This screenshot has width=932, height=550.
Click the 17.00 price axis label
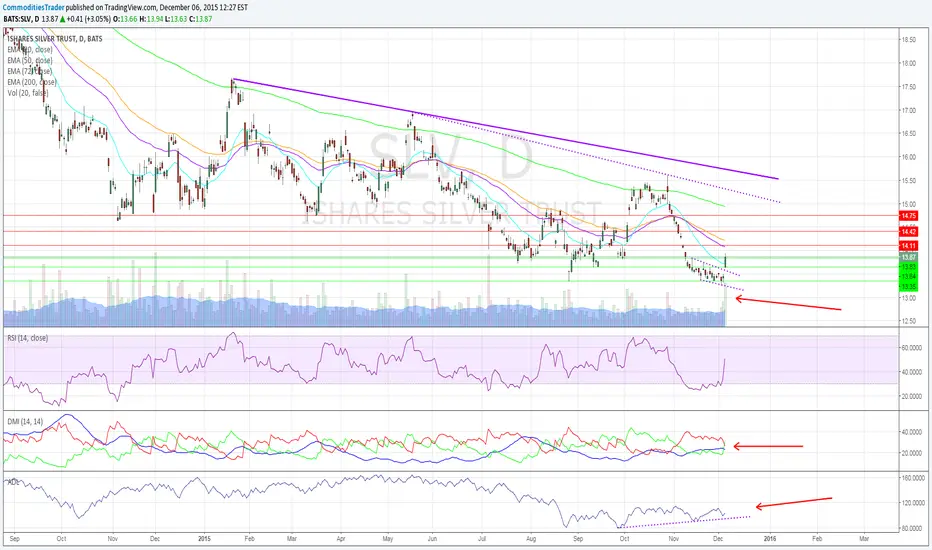(x=909, y=110)
